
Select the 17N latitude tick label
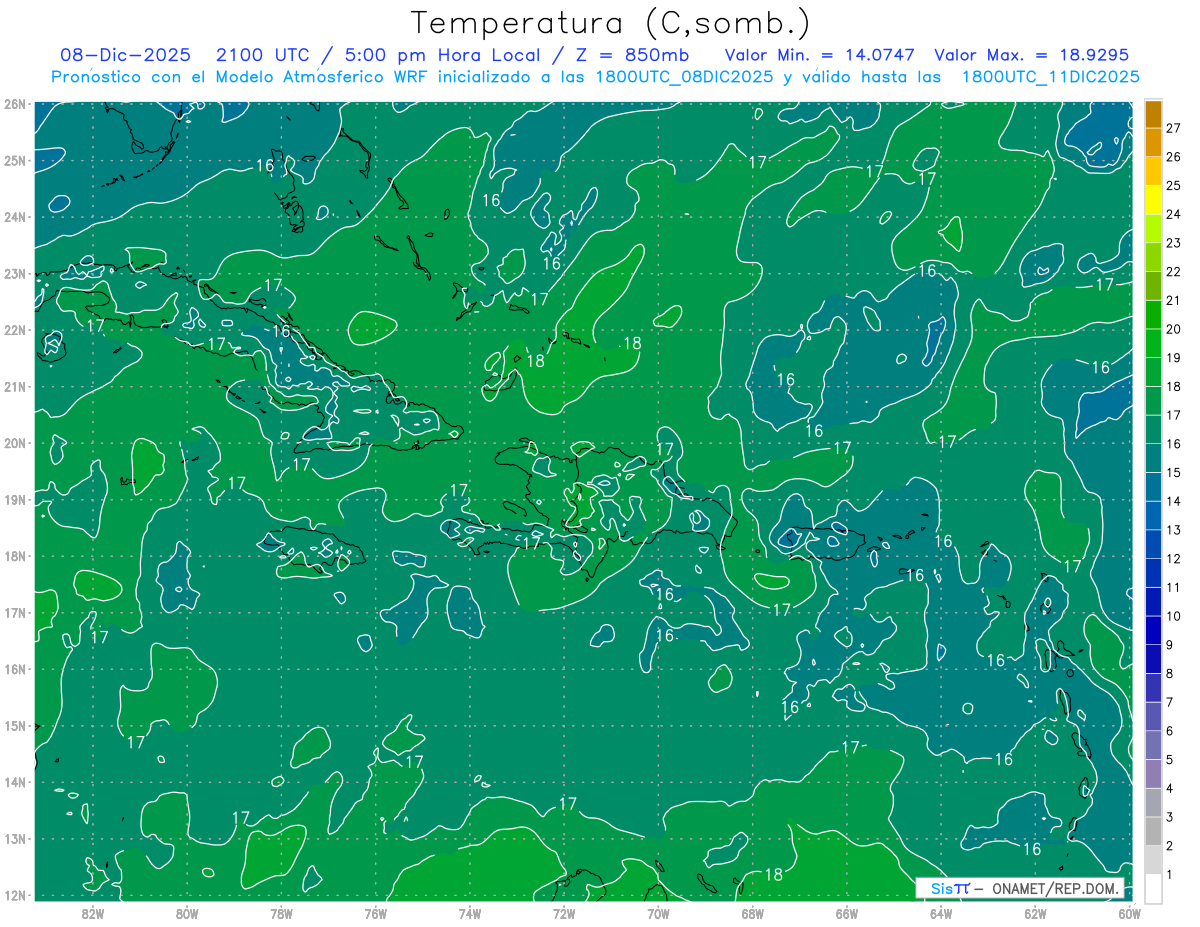pos(15,613)
